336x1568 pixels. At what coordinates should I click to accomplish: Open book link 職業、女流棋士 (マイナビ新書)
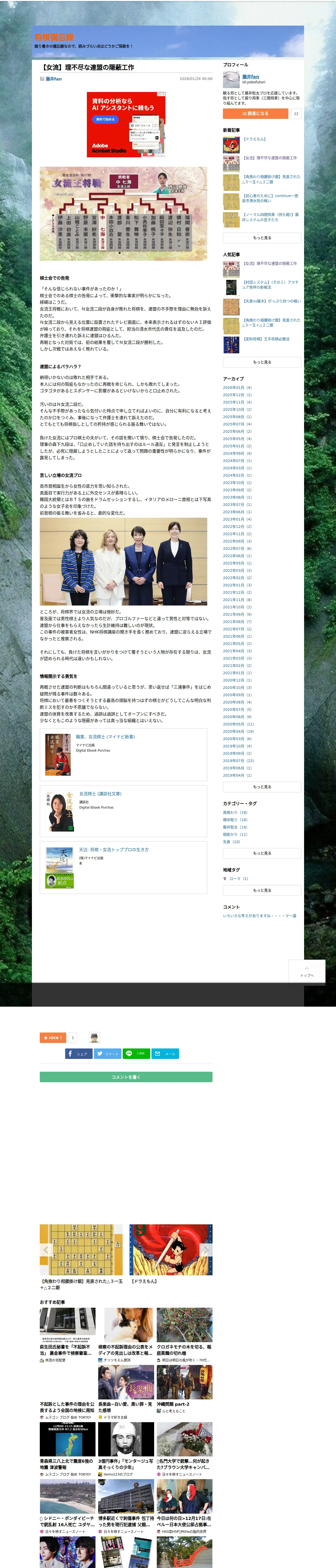pyautogui.click(x=105, y=736)
